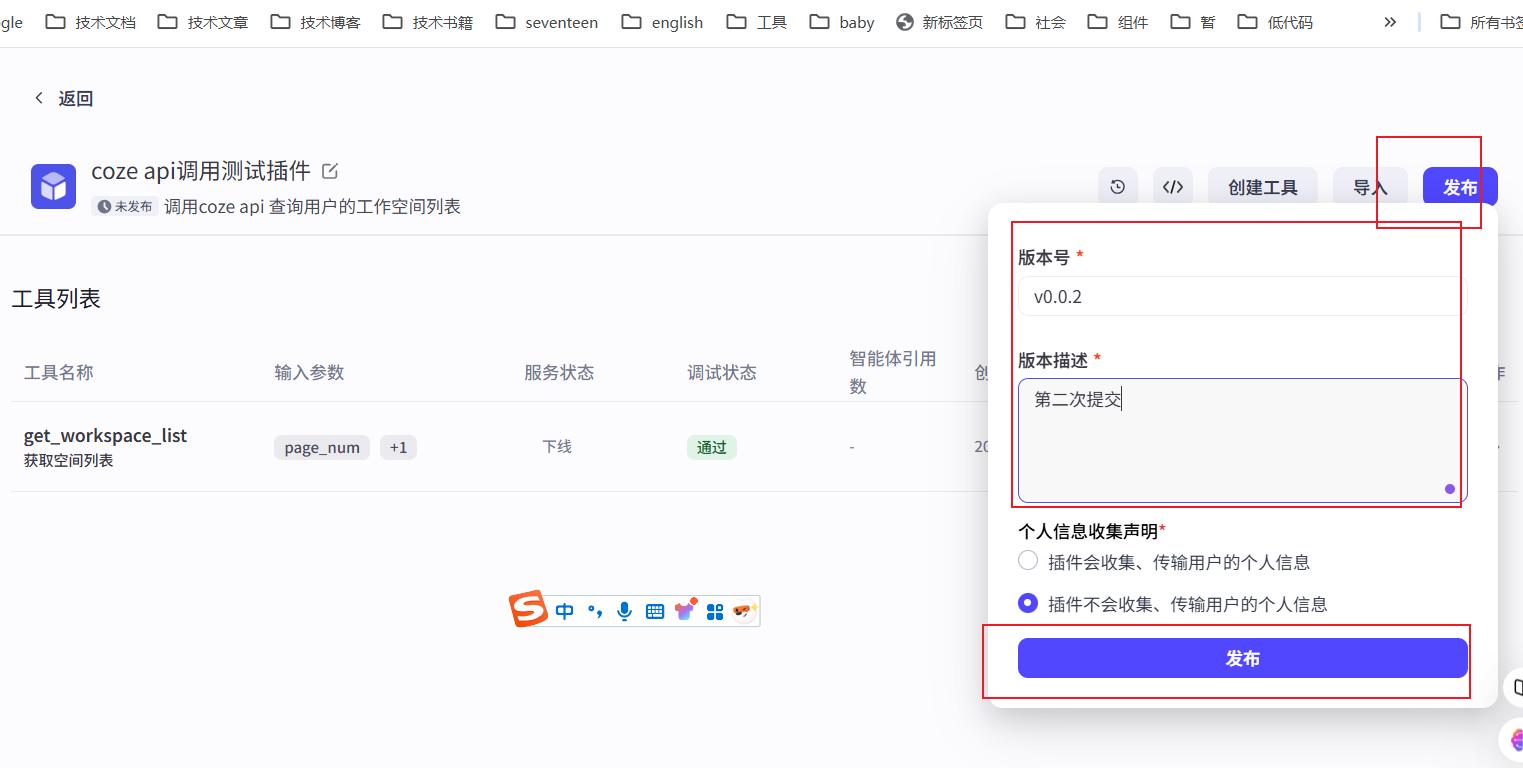
Task: Click the 导入 button
Action: (x=1370, y=187)
